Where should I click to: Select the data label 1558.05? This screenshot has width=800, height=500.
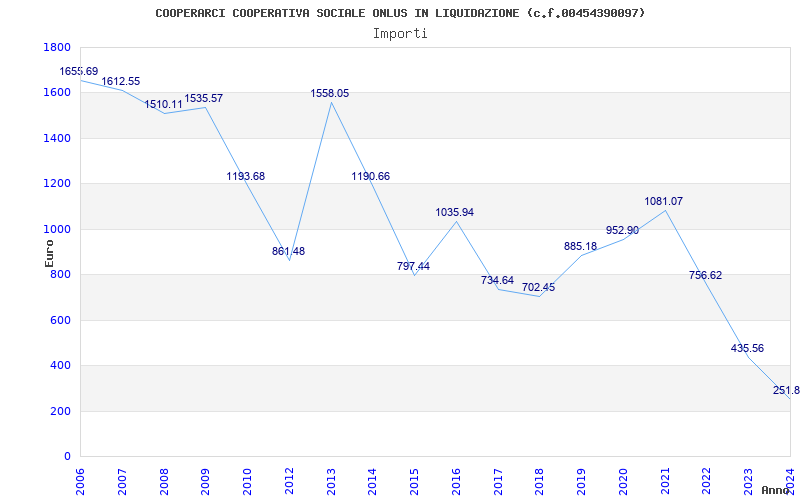tap(330, 93)
